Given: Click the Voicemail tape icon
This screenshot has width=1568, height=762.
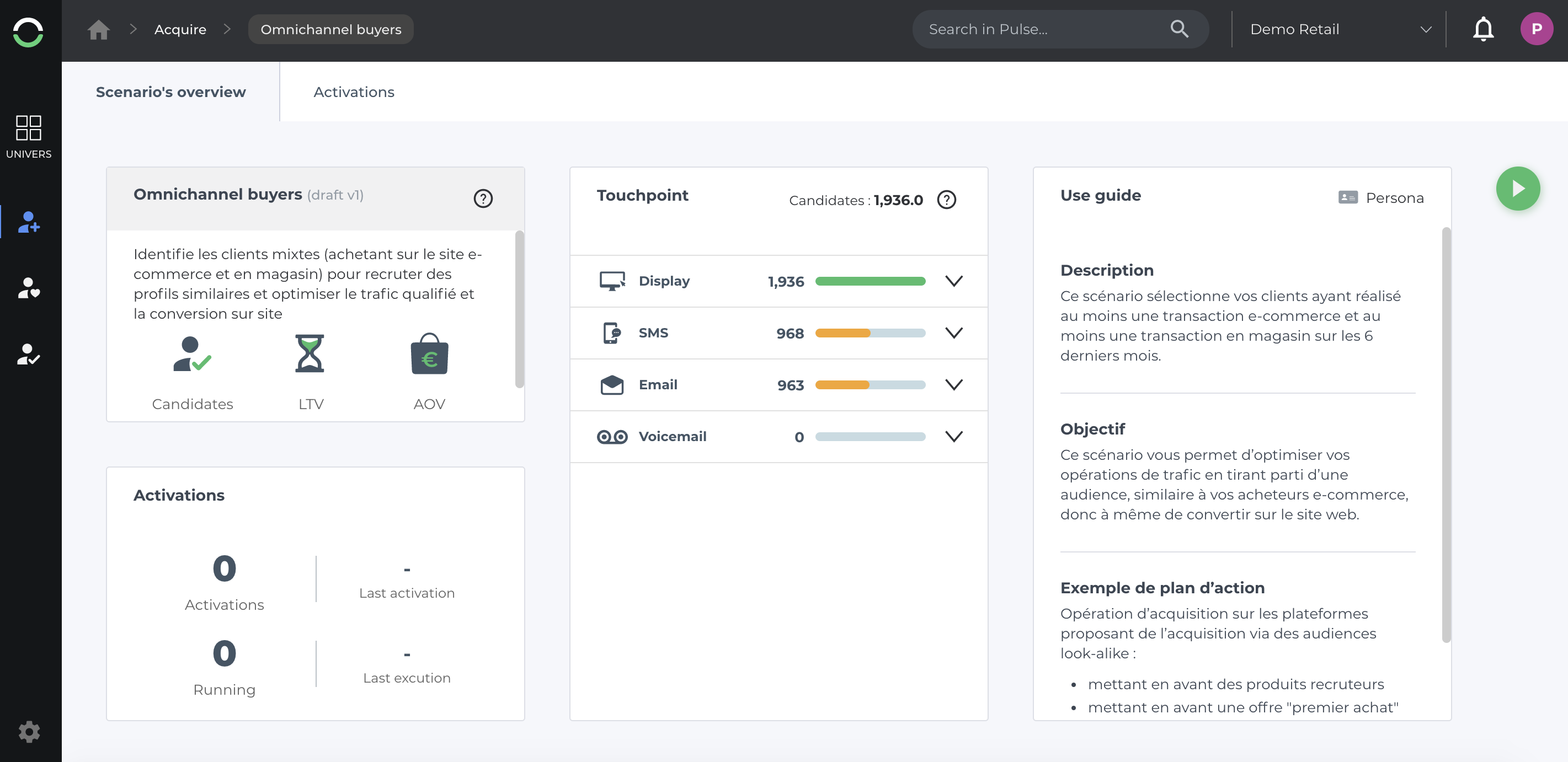Looking at the screenshot, I should tap(612, 437).
